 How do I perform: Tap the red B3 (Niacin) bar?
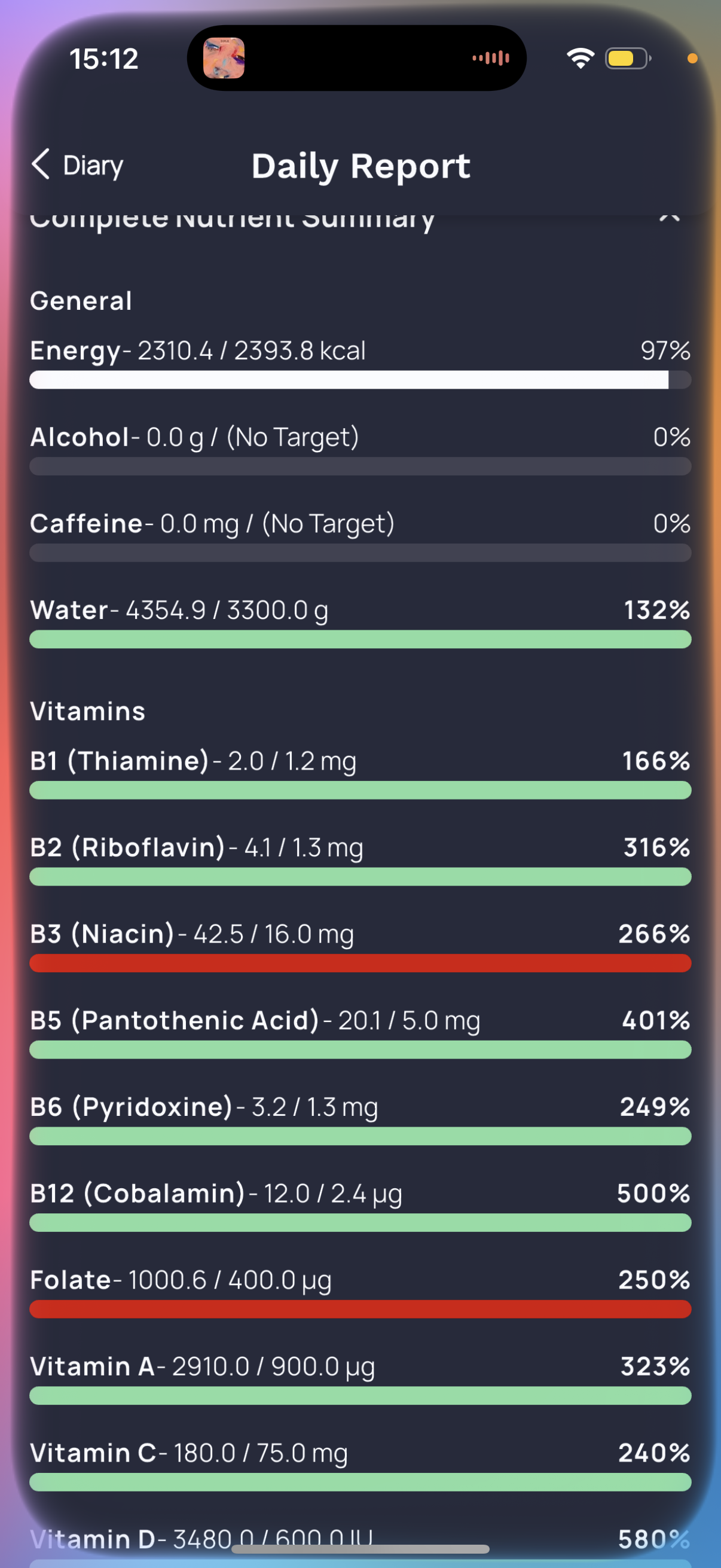[360, 963]
